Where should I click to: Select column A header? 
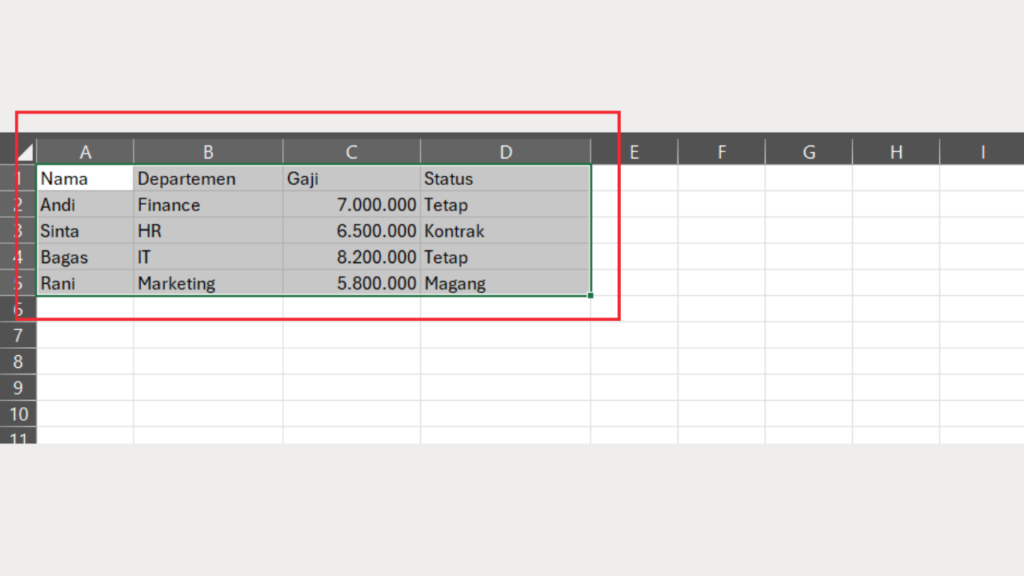point(85,152)
